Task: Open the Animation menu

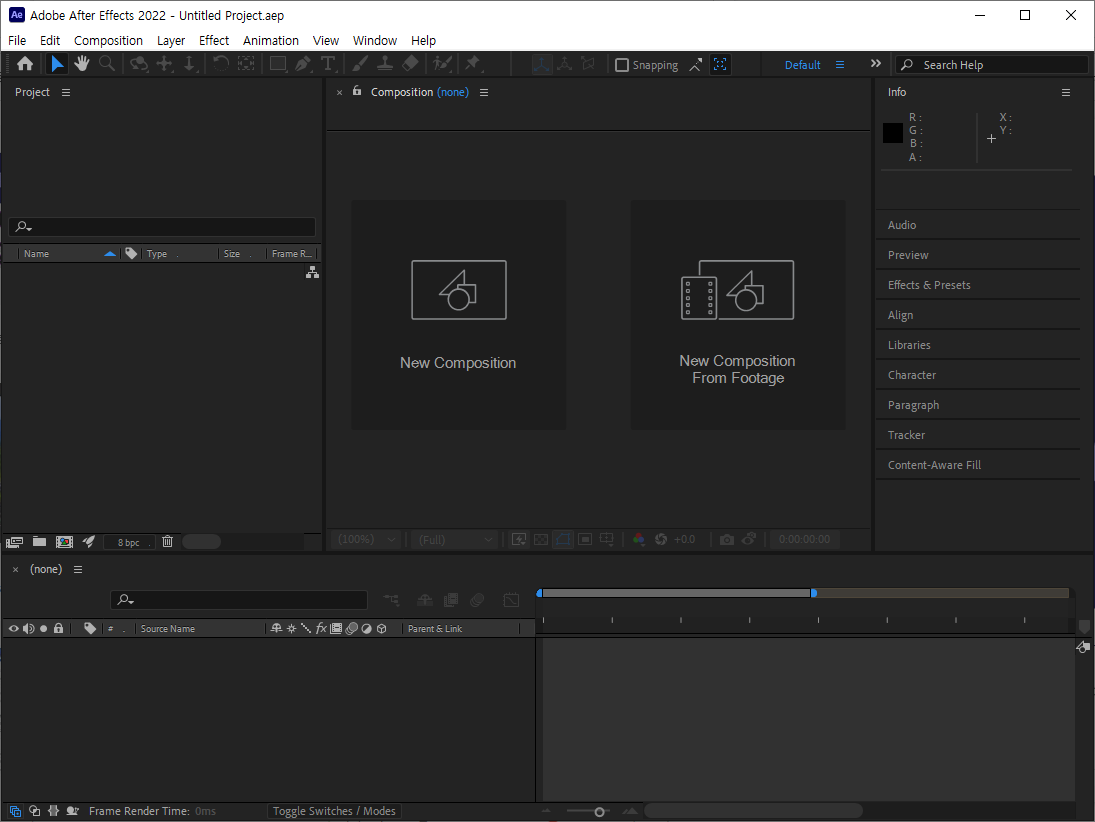Action: 271,41
